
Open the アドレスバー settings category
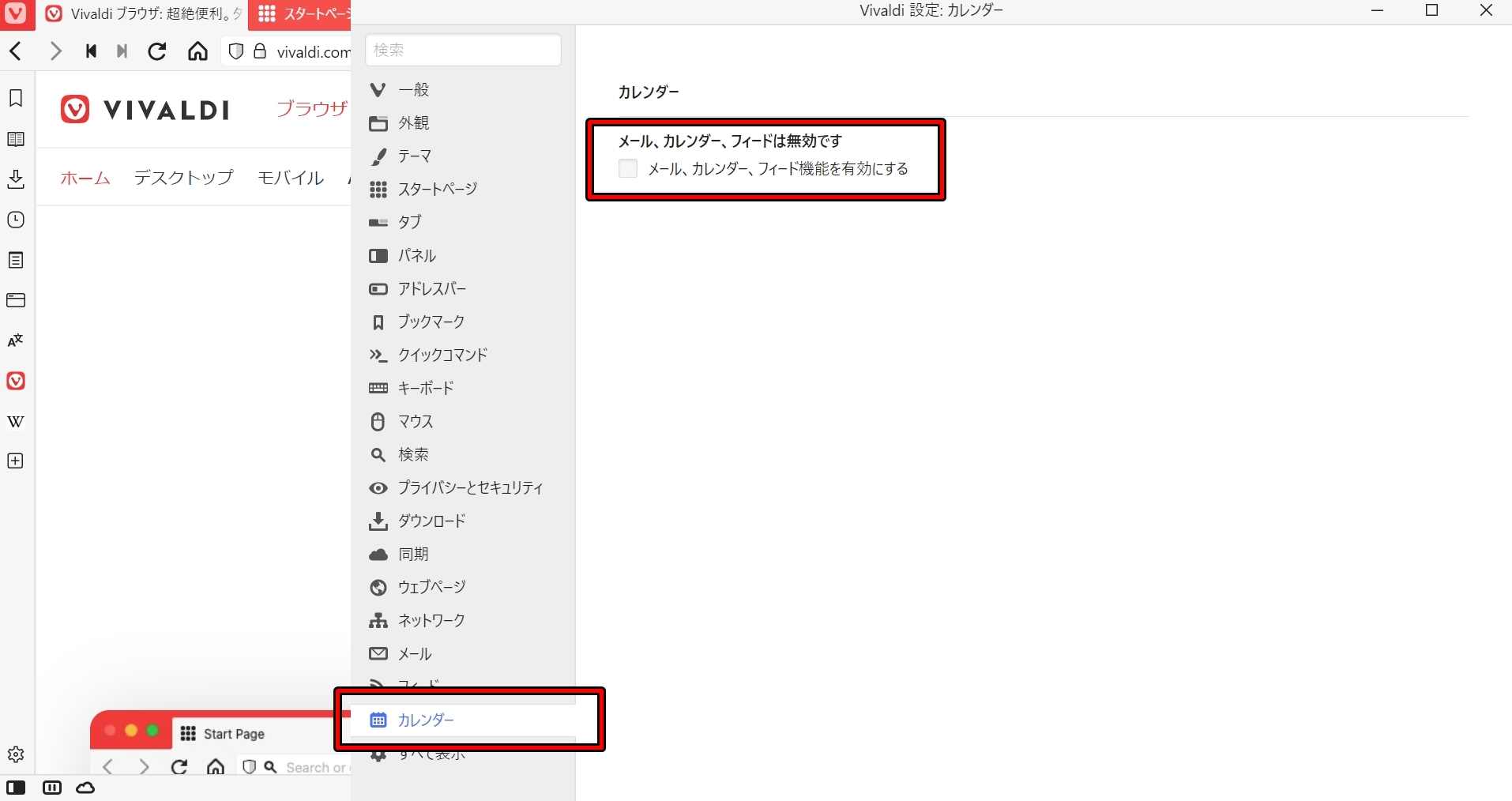[463, 289]
